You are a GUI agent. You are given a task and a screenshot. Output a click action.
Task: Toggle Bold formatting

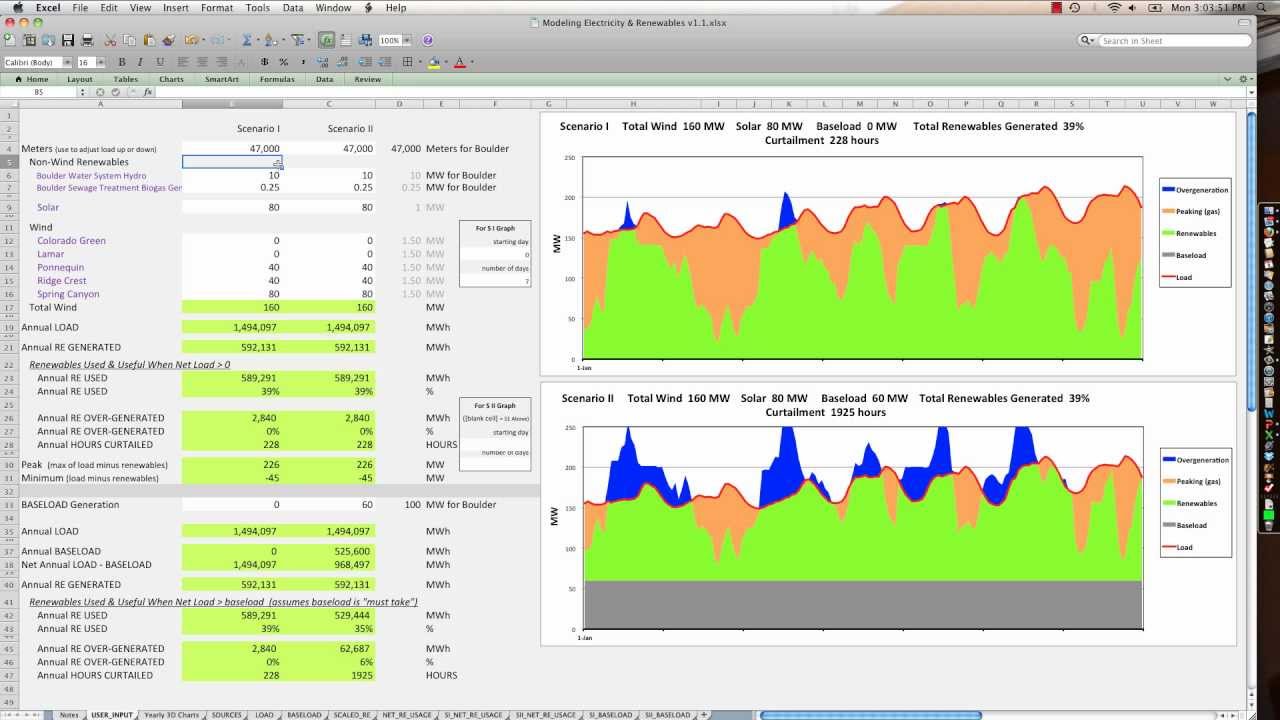(x=122, y=62)
